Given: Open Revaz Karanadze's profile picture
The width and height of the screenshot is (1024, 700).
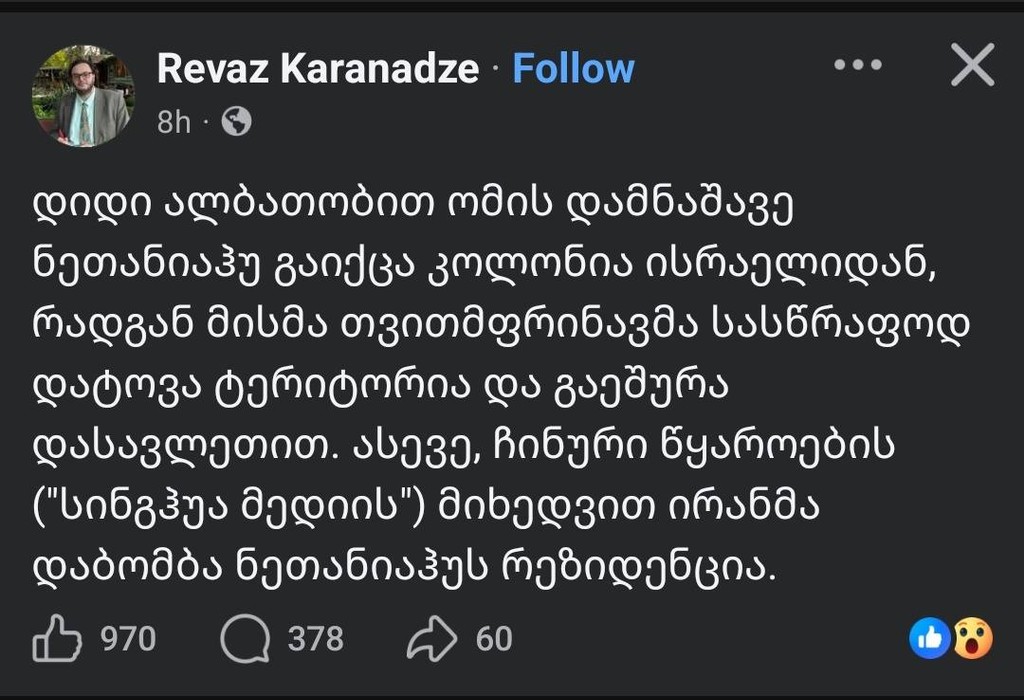Looking at the screenshot, I should tap(83, 96).
